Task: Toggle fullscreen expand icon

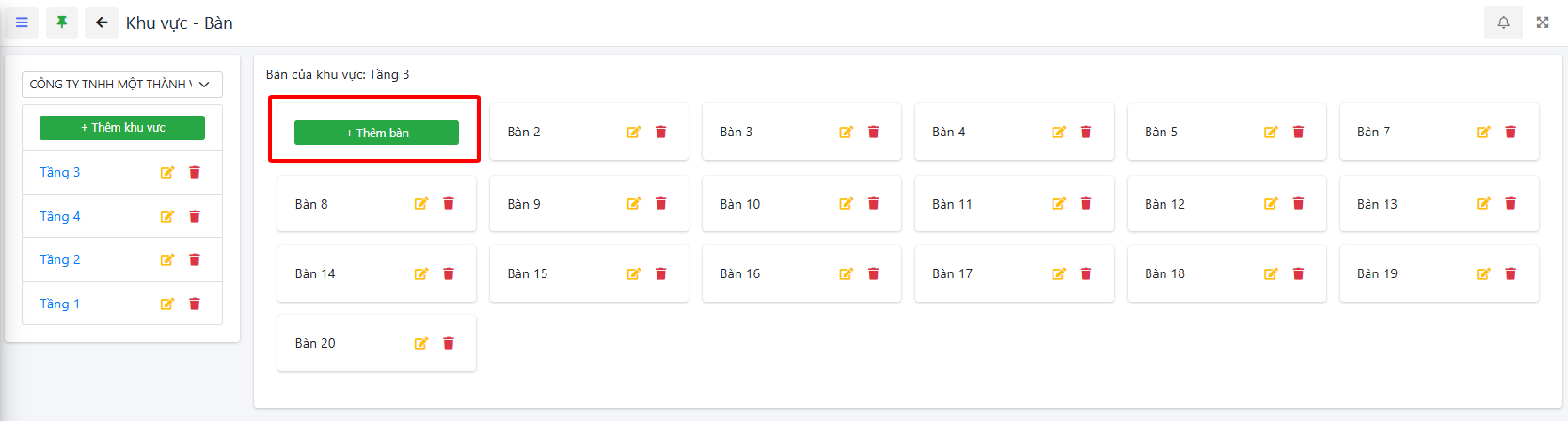Action: pos(1543,23)
